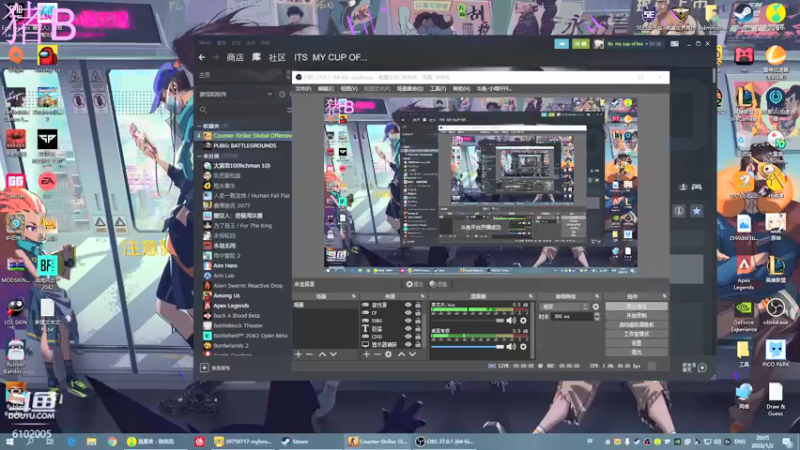Remove source using minus icon in OBS Sources

tap(378, 354)
